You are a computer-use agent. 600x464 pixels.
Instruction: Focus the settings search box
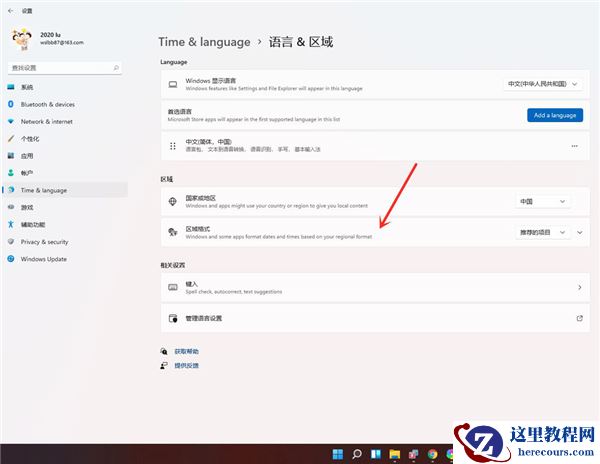[x=65, y=68]
